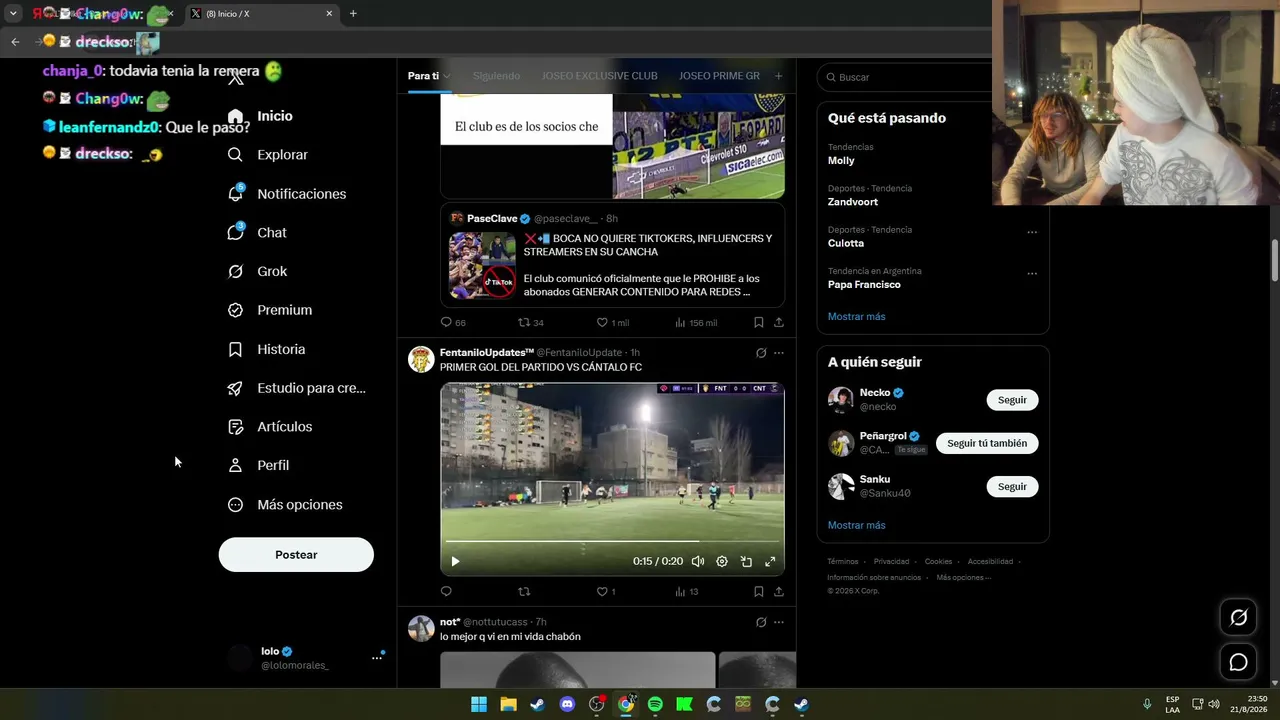Open more options on not* post

[x=779, y=622]
